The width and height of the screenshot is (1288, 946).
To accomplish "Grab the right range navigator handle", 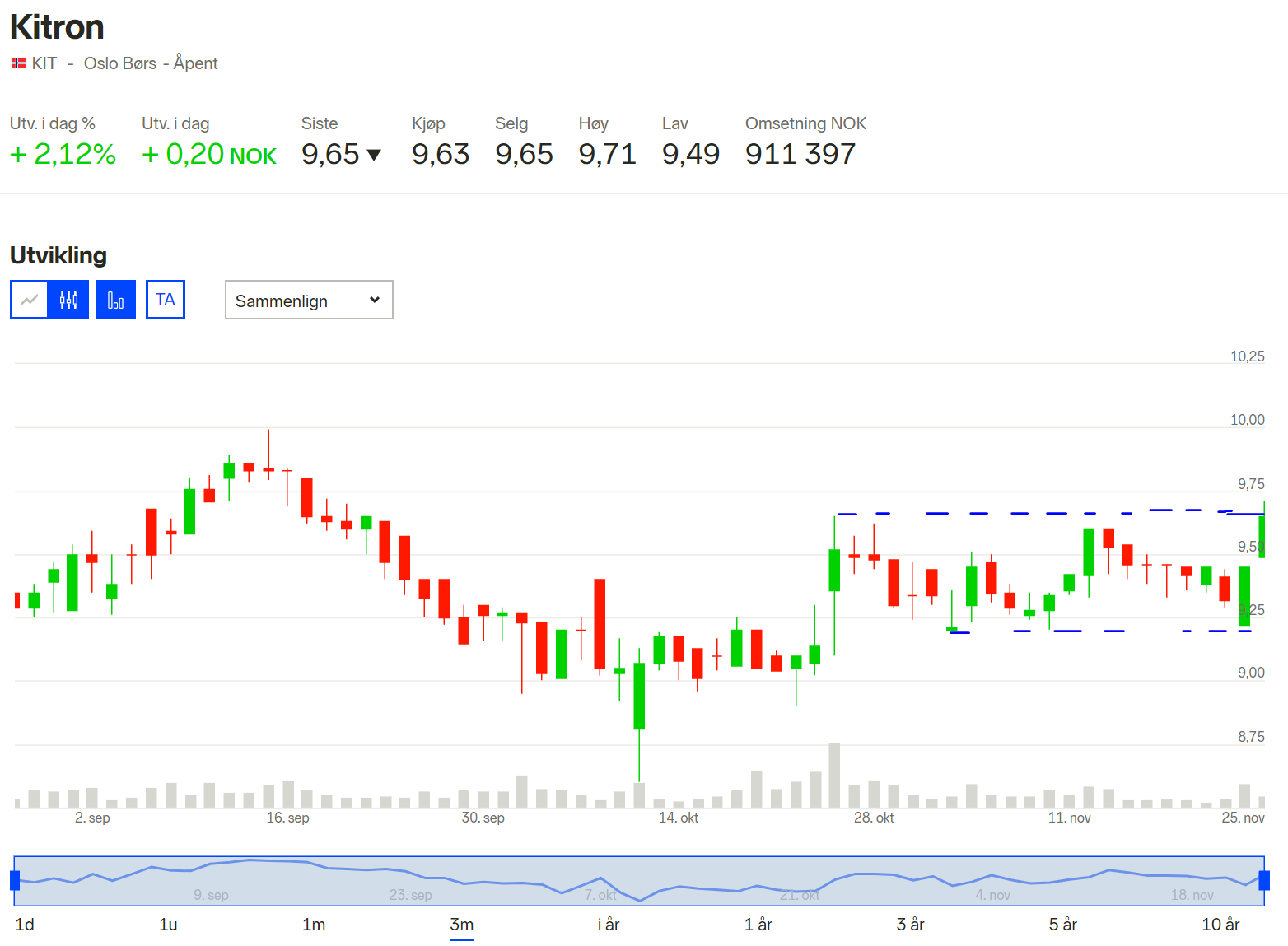I will point(1264,880).
